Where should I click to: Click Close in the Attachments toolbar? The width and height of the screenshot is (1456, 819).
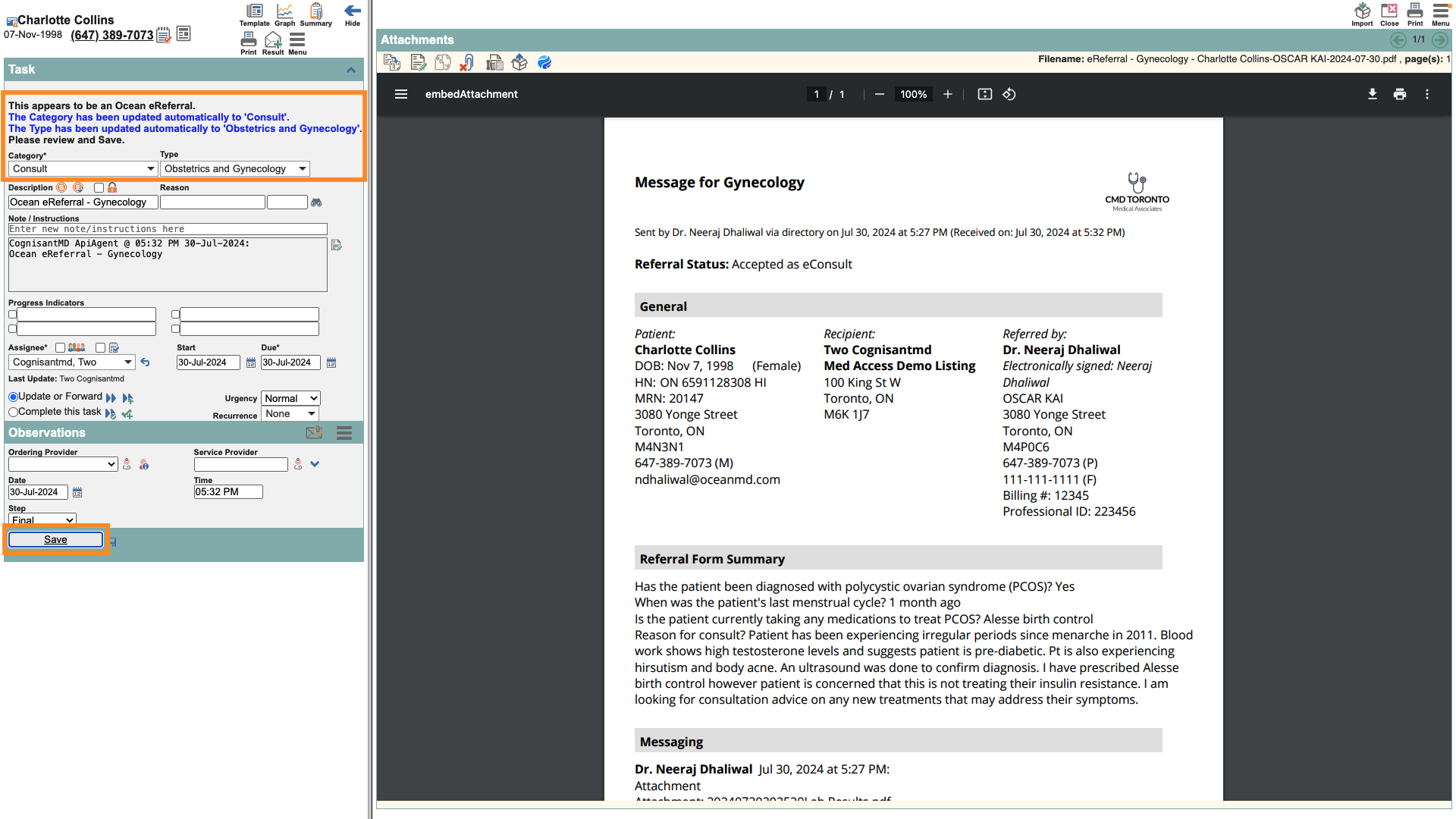1389,14
